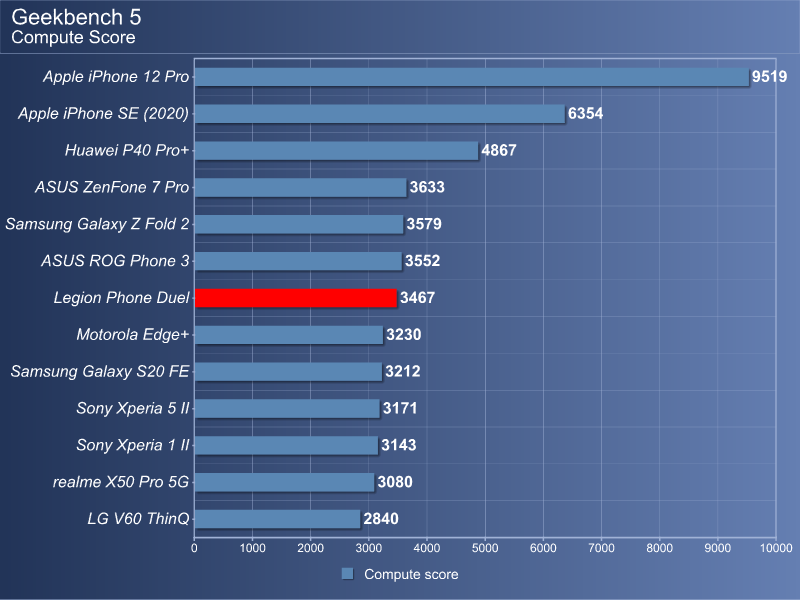The height and width of the screenshot is (600, 800).
Task: Click the Apple iPhone 12 Pro bar
Action: 471,77
